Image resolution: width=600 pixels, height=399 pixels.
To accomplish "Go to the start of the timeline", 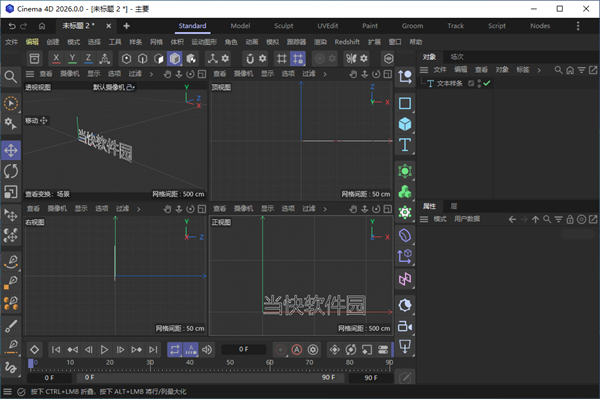I will pyautogui.click(x=56, y=349).
